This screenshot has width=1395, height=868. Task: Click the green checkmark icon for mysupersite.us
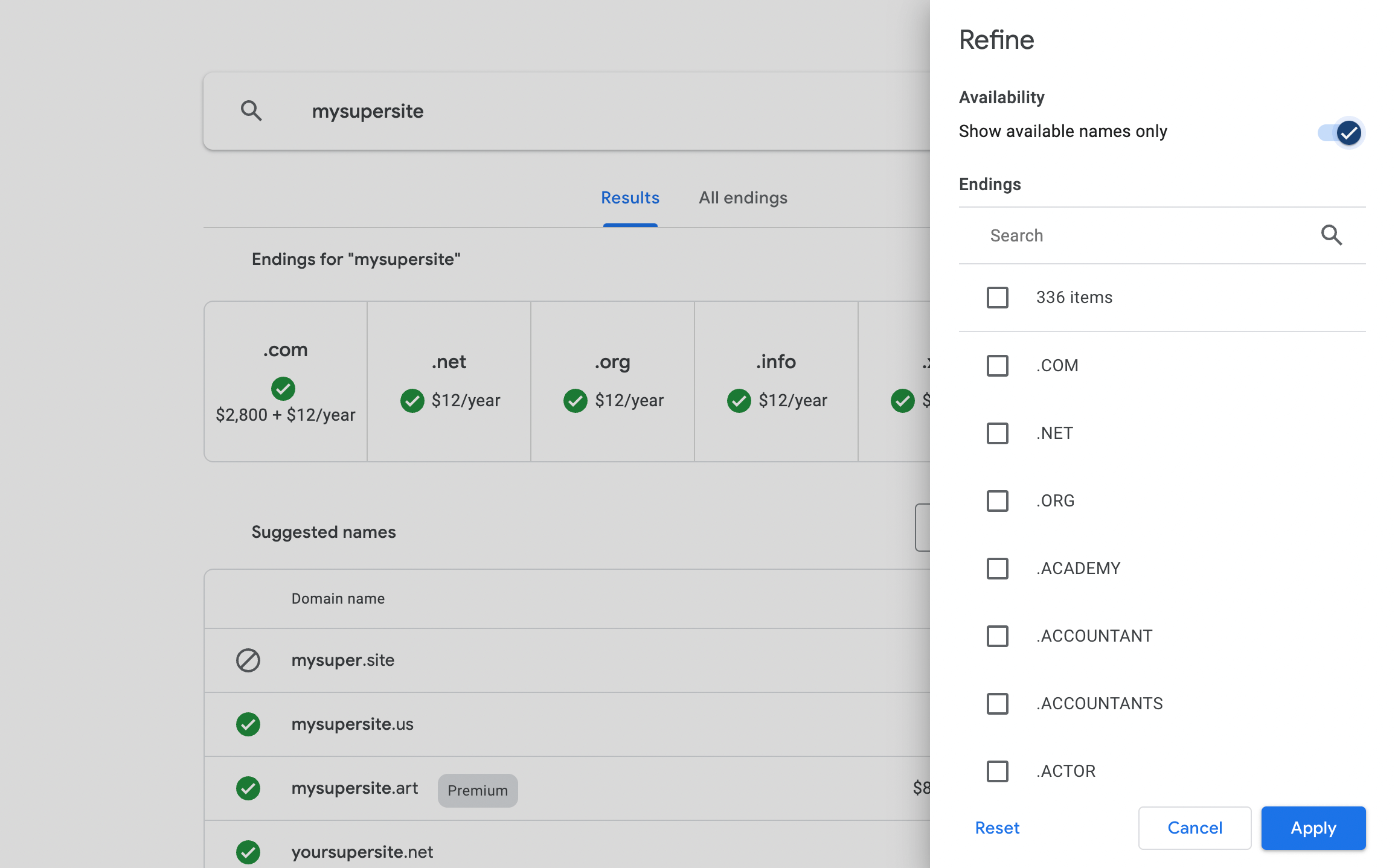pos(248,723)
